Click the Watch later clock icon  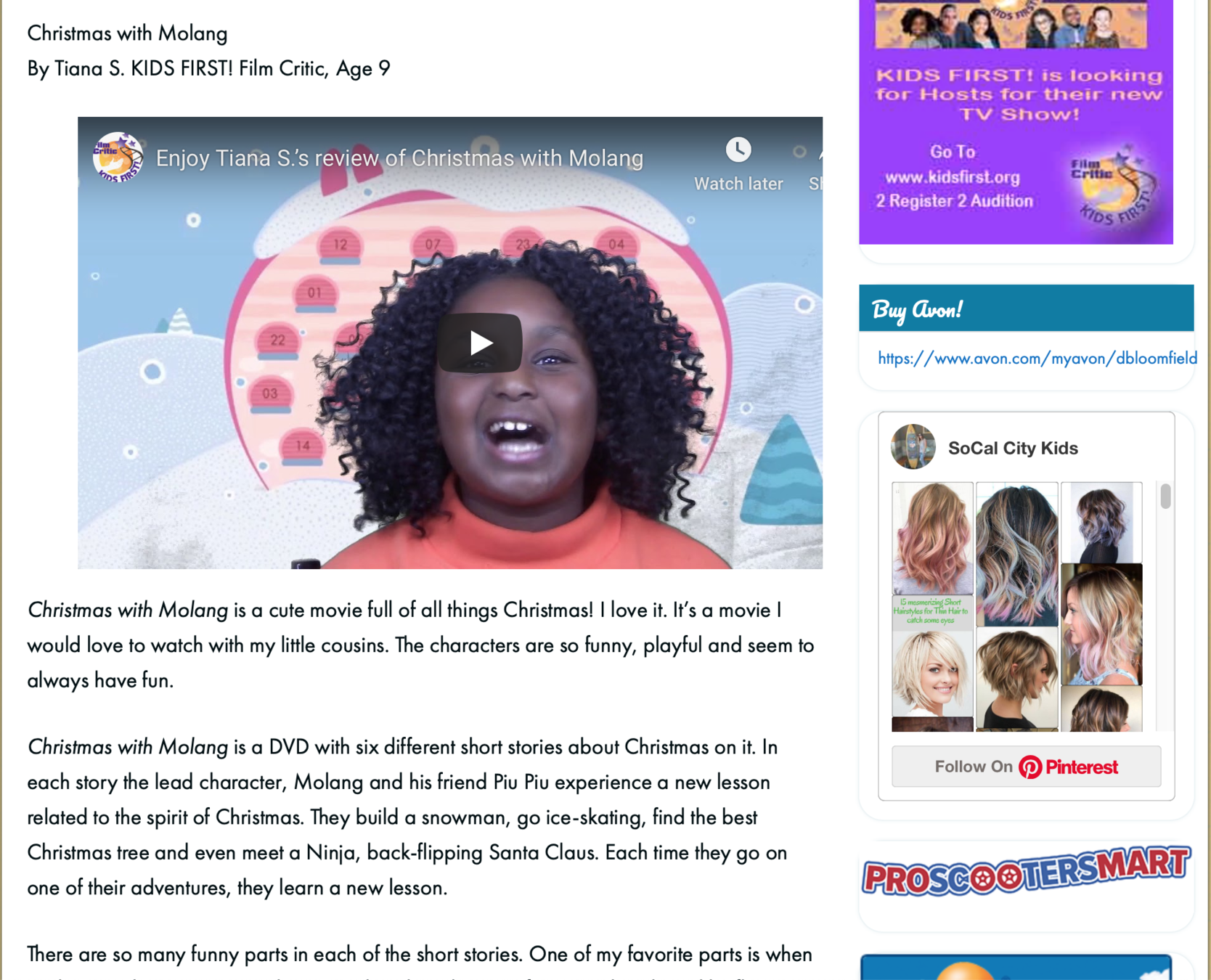(x=738, y=150)
